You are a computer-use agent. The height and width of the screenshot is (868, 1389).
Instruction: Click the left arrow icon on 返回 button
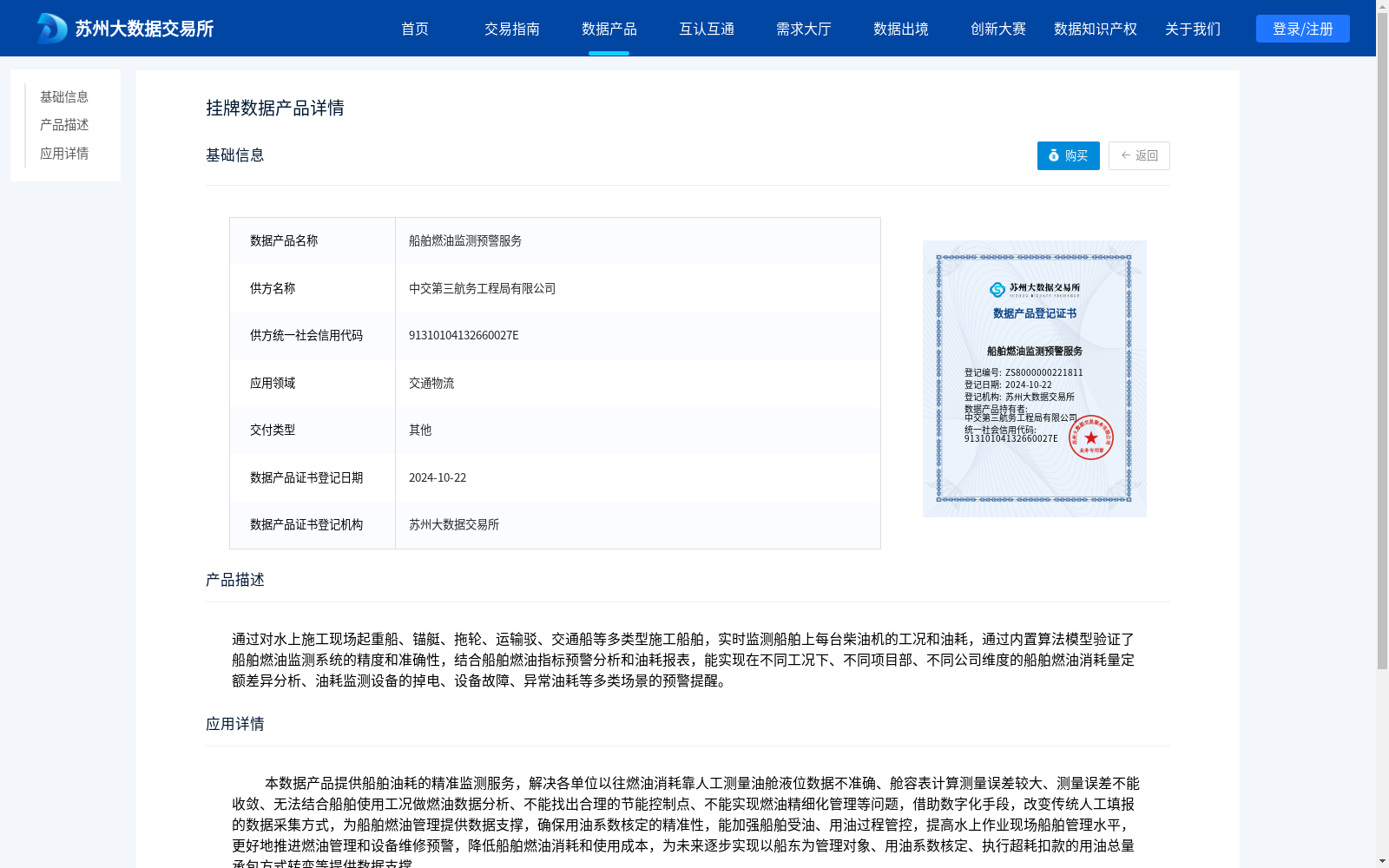(x=1125, y=155)
